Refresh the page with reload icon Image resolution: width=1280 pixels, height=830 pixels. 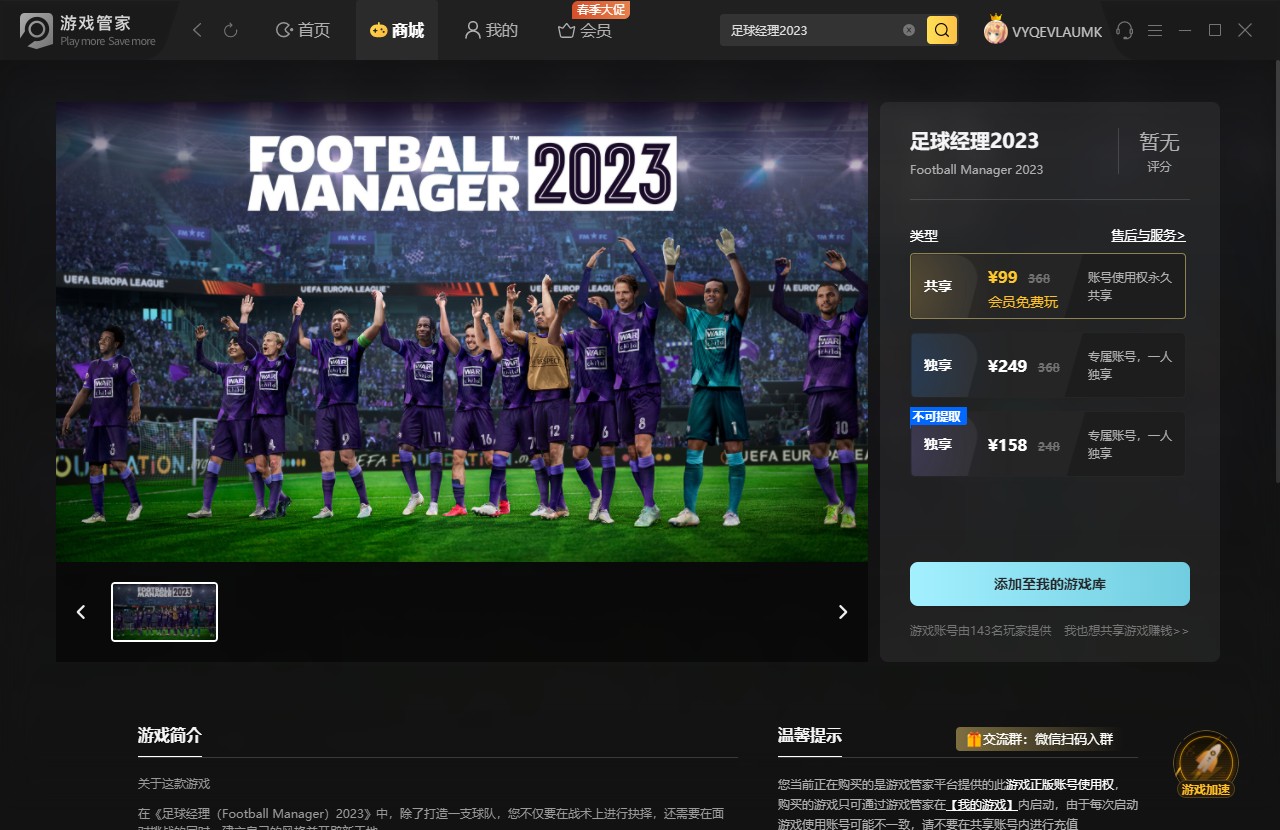point(230,31)
